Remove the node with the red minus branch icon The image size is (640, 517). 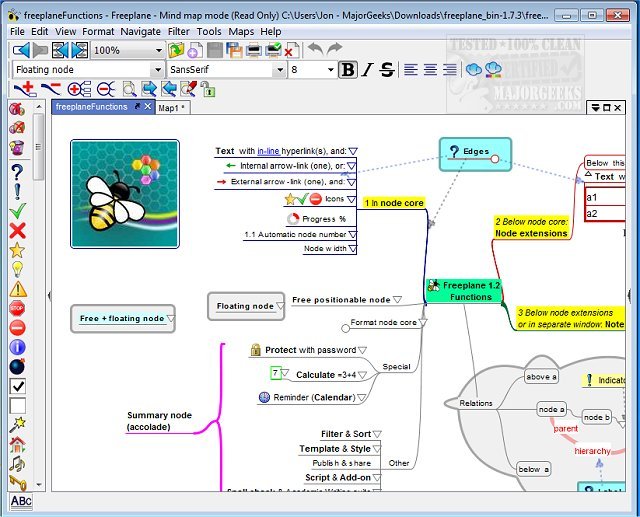(x=51, y=89)
